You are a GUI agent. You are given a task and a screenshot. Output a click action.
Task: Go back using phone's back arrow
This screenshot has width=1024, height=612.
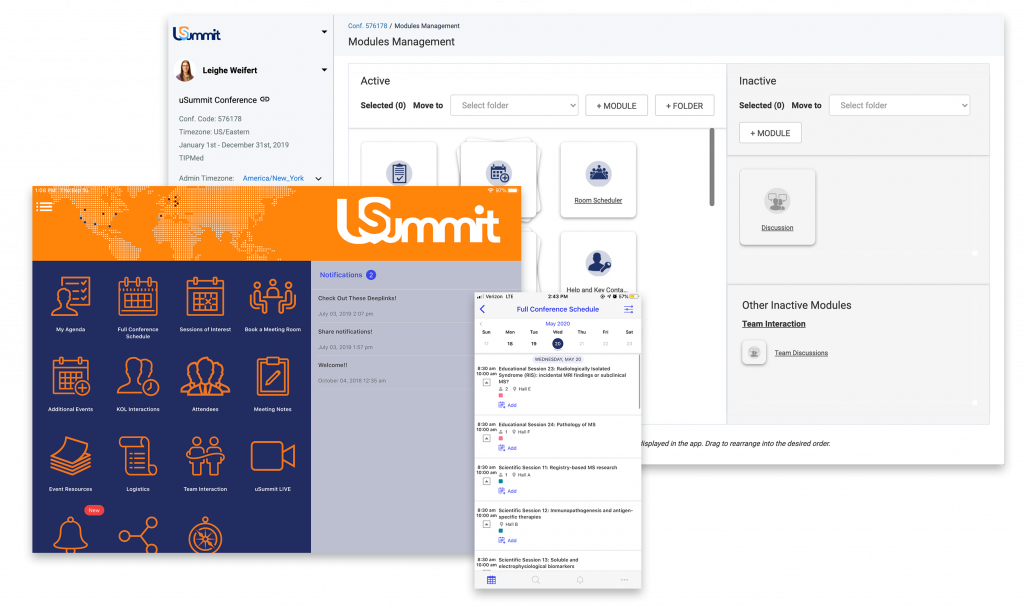point(483,309)
